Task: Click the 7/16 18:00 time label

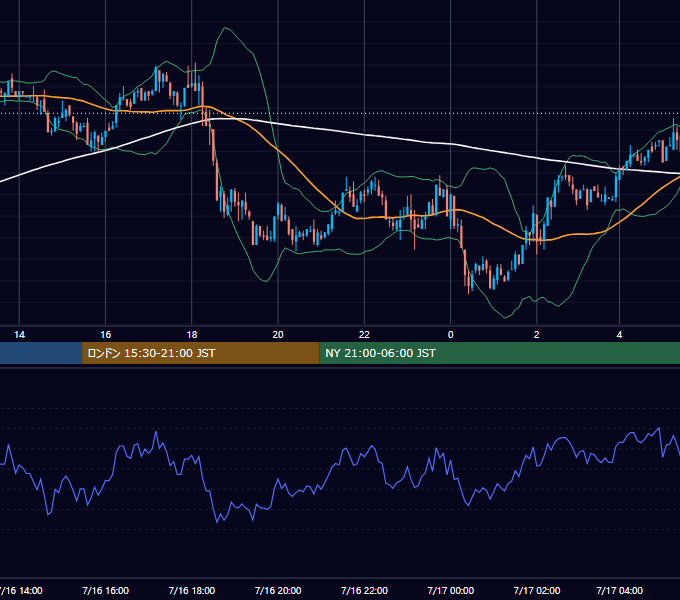Action: [x=192, y=590]
